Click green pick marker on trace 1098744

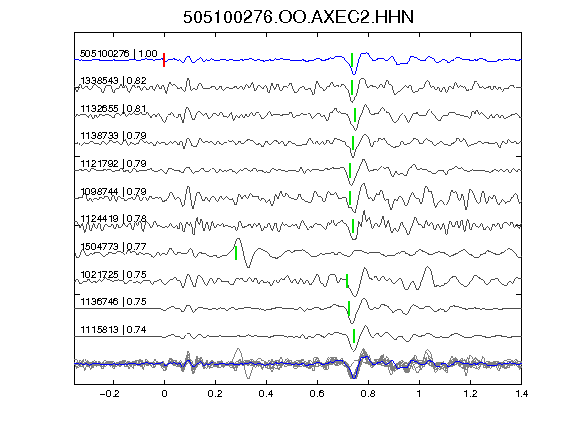point(350,198)
